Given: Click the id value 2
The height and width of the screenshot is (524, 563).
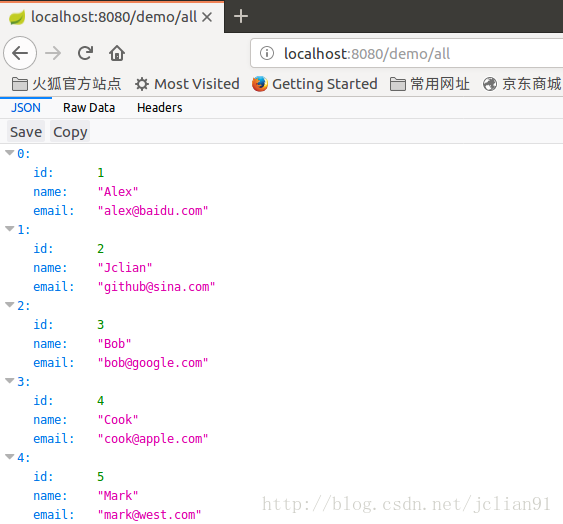Looking at the screenshot, I should click(x=101, y=249).
